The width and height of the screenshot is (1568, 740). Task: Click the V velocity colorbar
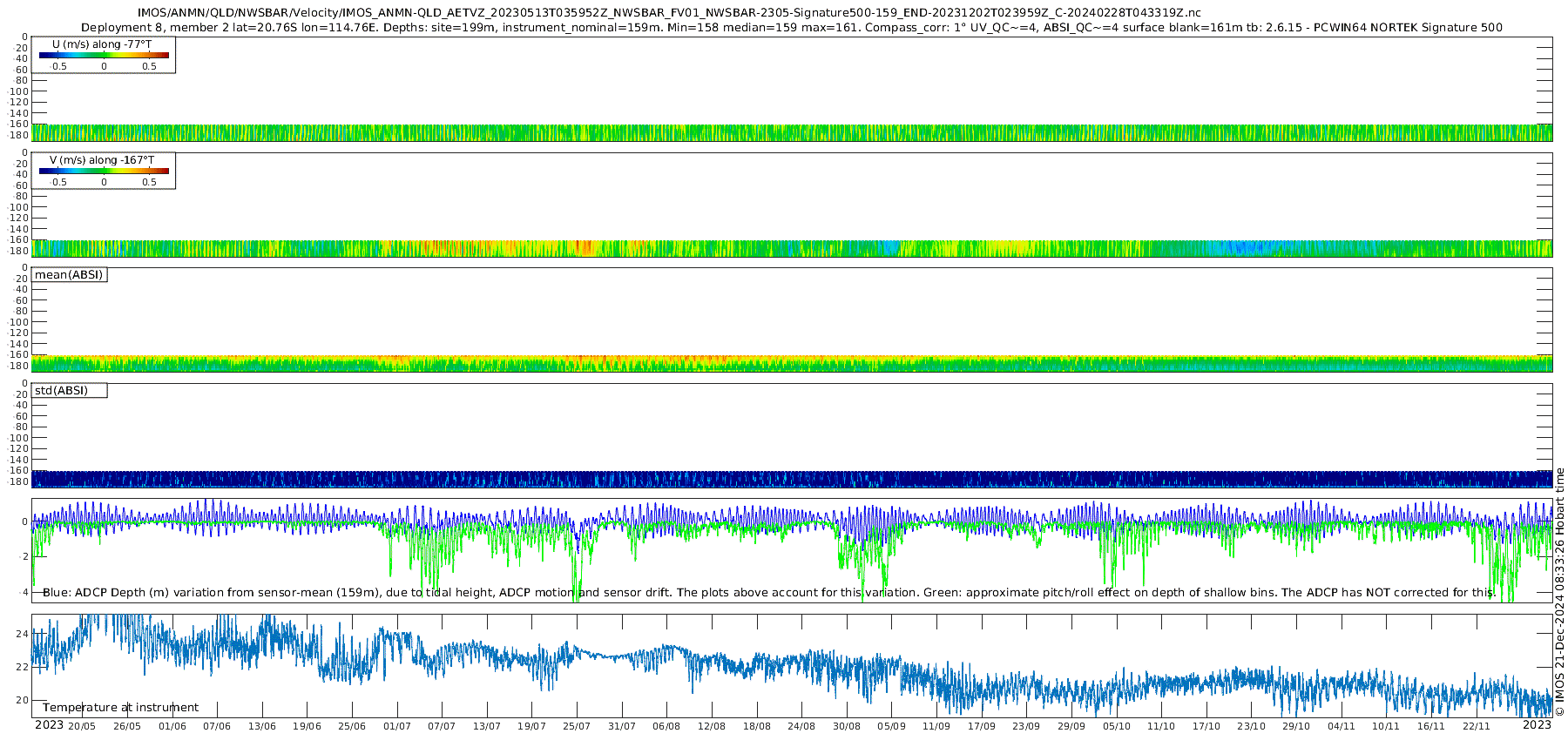tap(104, 172)
